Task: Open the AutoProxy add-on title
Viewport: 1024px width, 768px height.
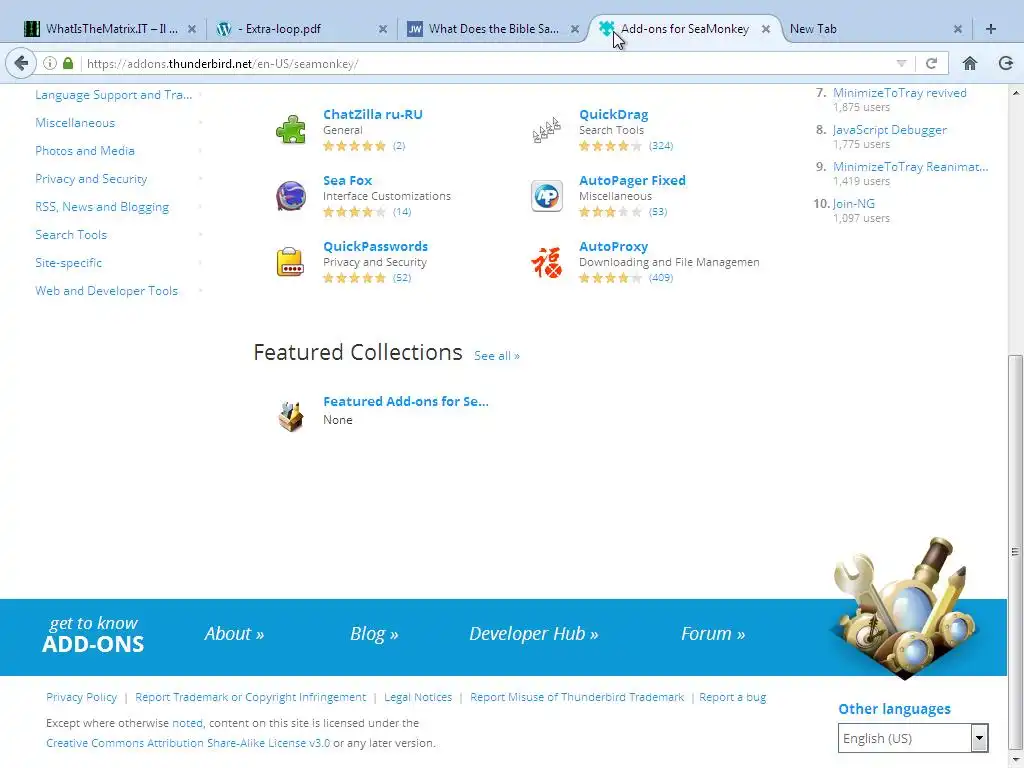Action: coord(613,246)
